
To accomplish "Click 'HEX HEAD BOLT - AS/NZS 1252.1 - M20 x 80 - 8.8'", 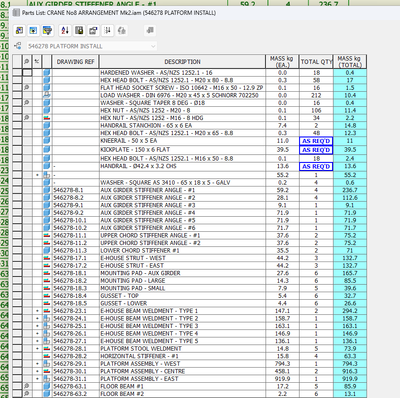I will [x=167, y=80].
